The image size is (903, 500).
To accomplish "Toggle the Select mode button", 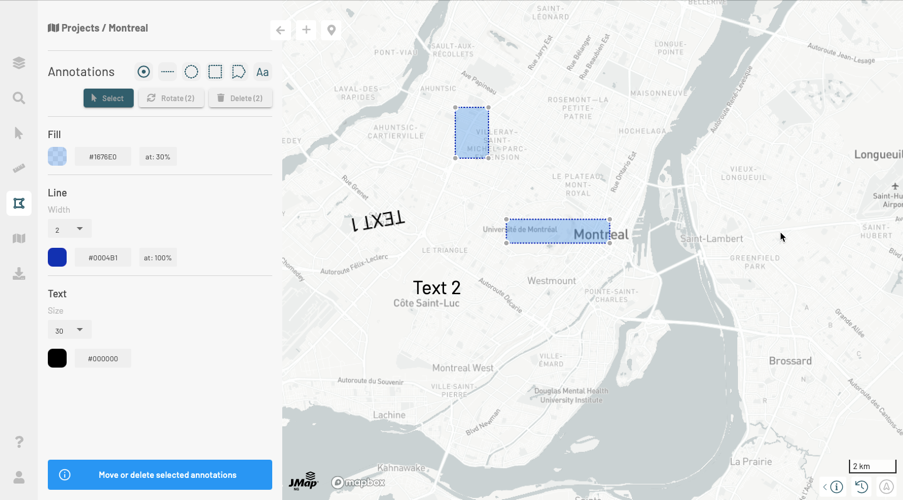I will click(x=108, y=98).
